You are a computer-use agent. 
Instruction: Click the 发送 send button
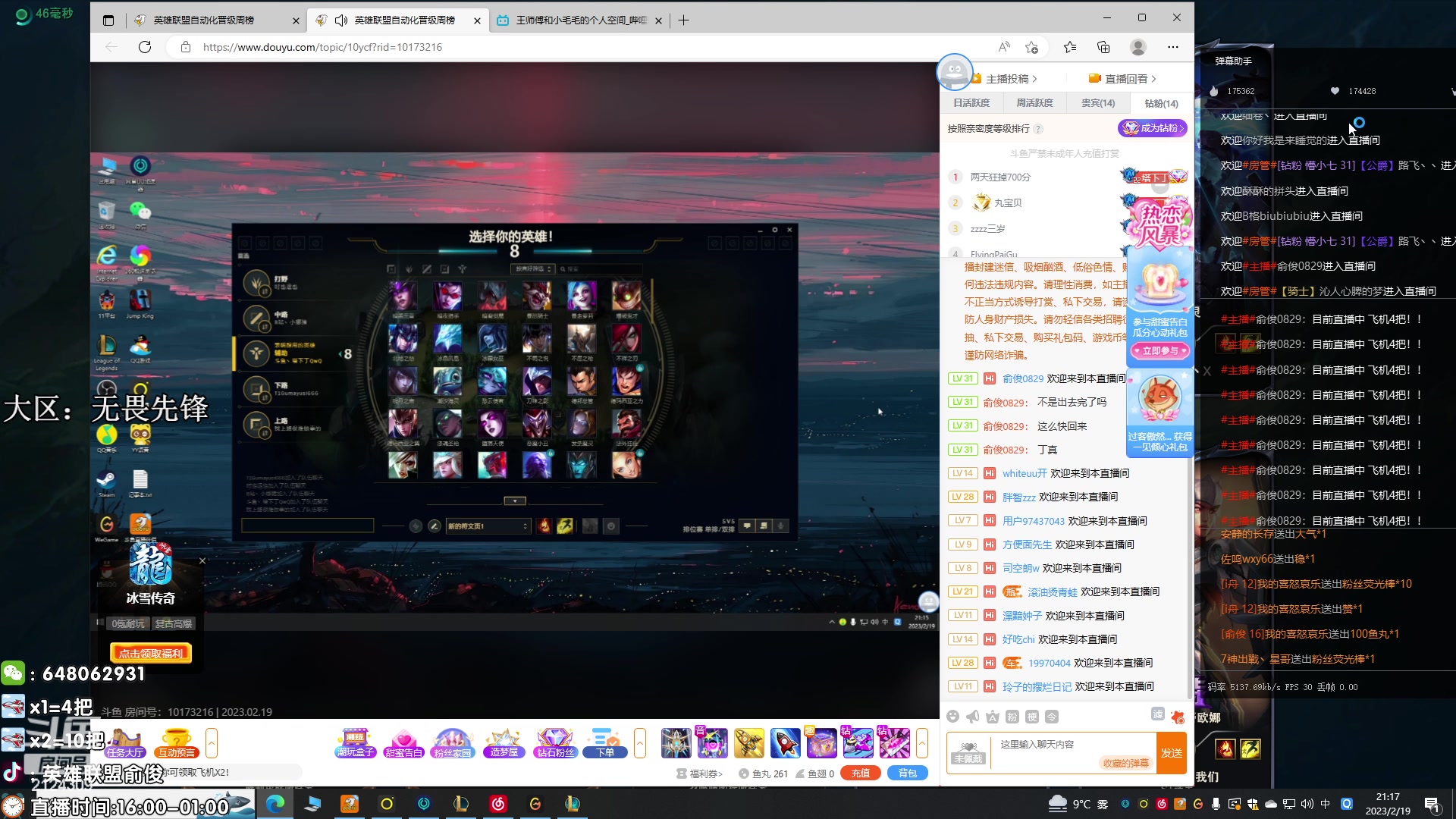click(1172, 753)
